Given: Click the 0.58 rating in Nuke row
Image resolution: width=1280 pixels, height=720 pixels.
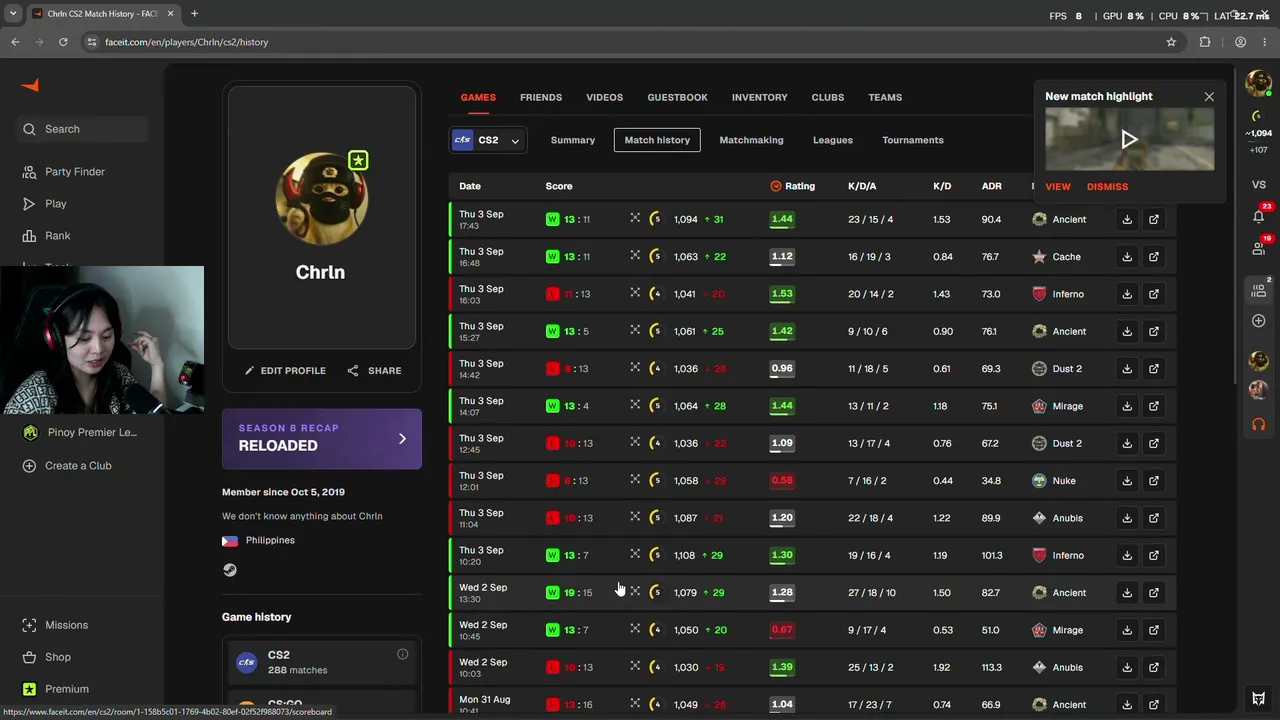Looking at the screenshot, I should (782, 481).
